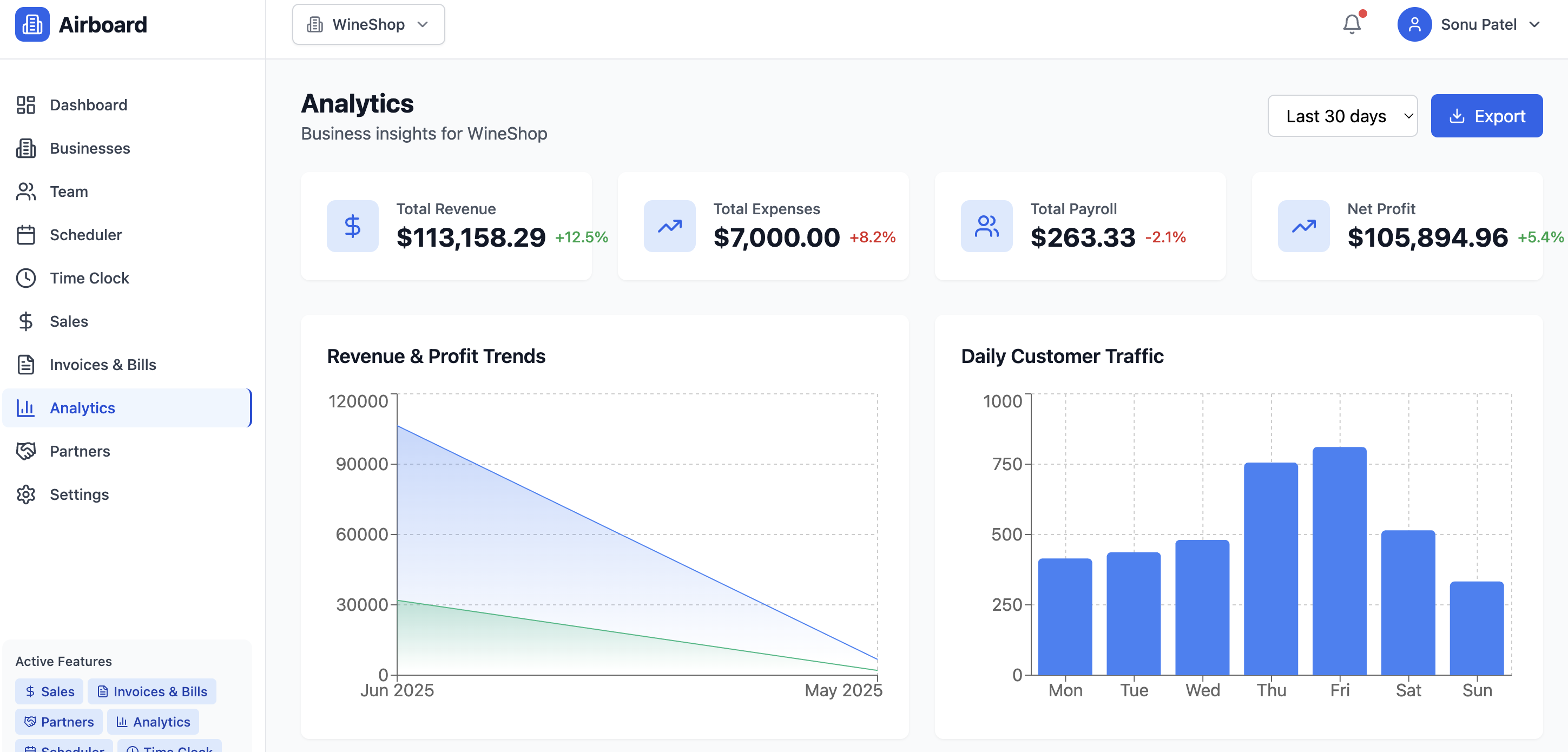Expand the Sonu Patel account menu chevron

[x=1534, y=24]
